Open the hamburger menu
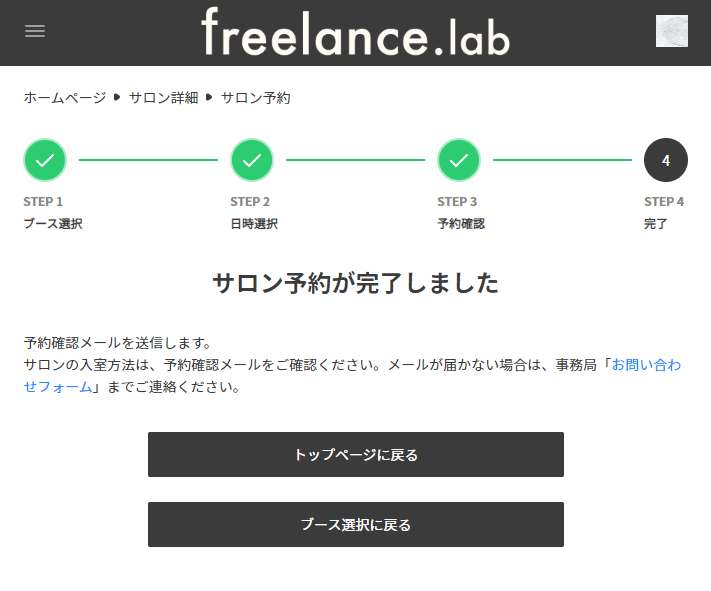The width and height of the screenshot is (711, 591). 35,31
